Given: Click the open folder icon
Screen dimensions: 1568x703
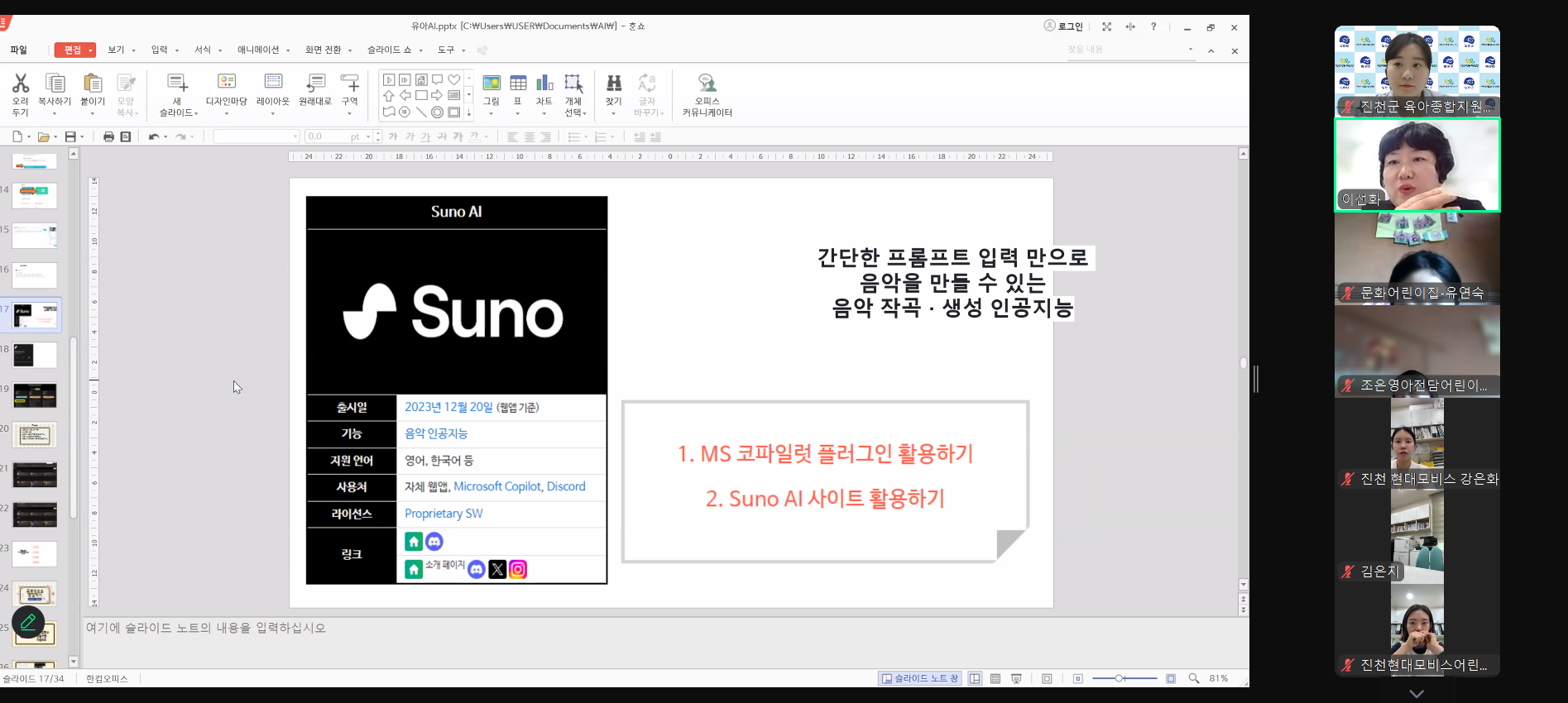Looking at the screenshot, I should 43,136.
